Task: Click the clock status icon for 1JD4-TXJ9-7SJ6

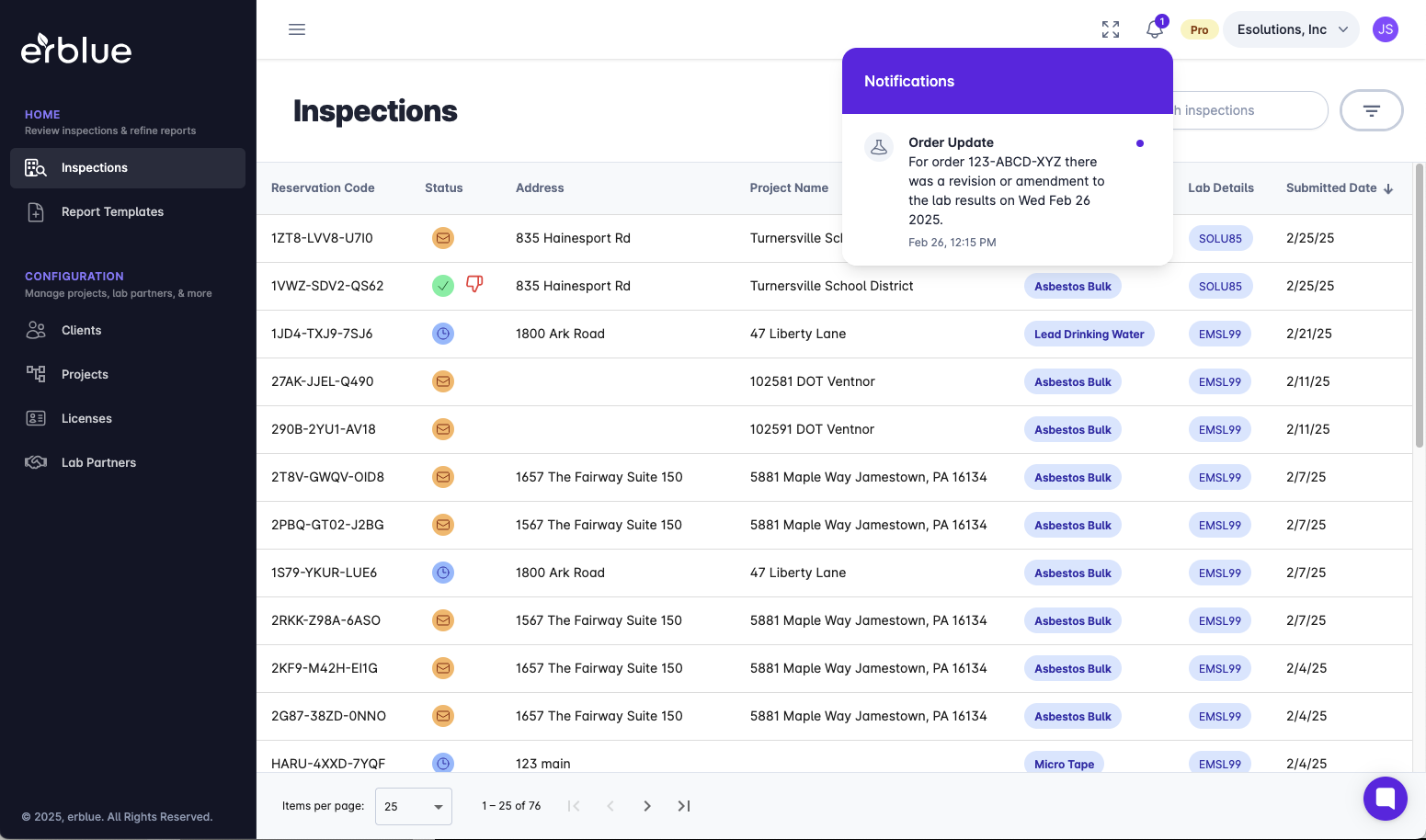Action: (443, 334)
